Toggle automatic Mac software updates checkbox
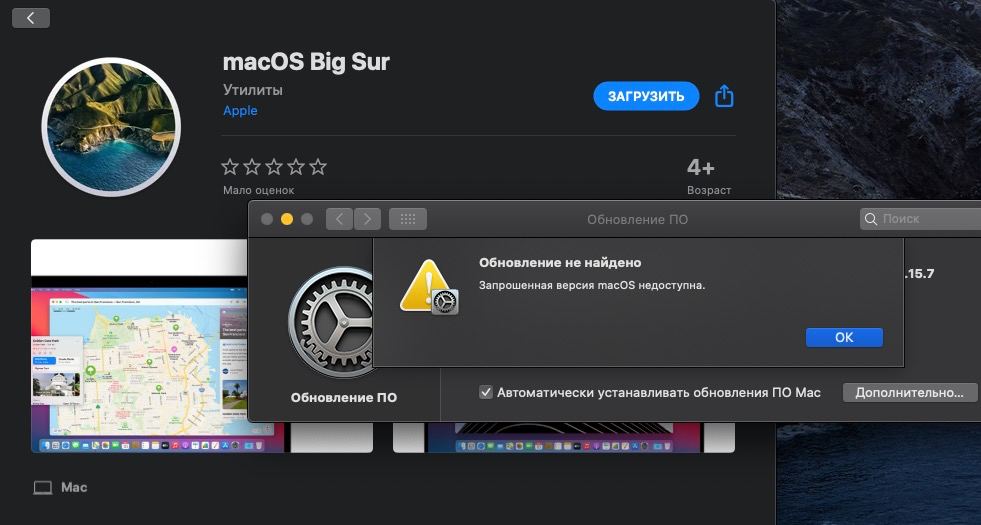This screenshot has height=525, width=981. pyautogui.click(x=485, y=392)
